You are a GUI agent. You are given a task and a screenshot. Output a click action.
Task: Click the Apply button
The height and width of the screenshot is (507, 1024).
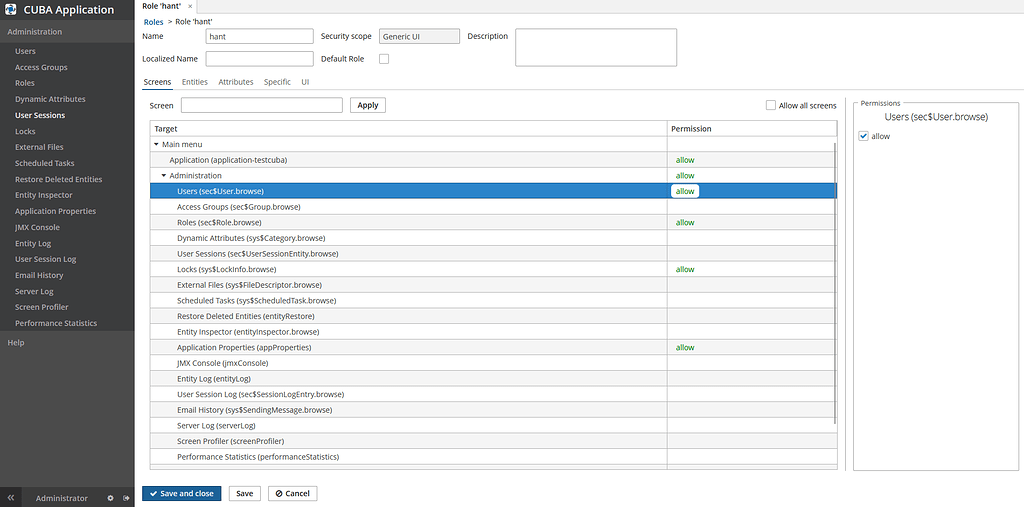tap(368, 105)
